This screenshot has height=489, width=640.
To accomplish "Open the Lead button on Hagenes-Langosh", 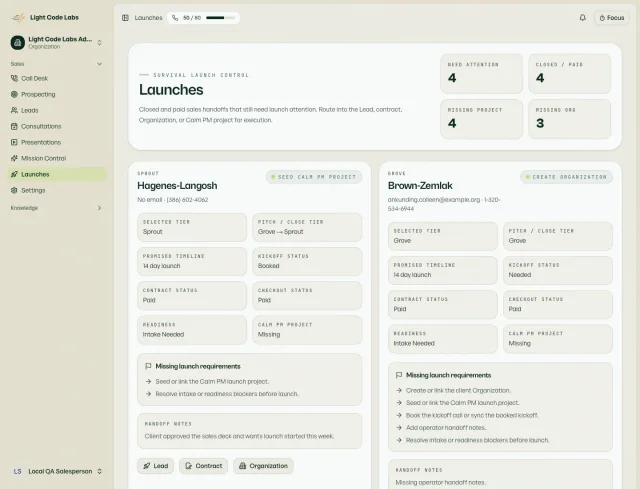I will click(156, 466).
